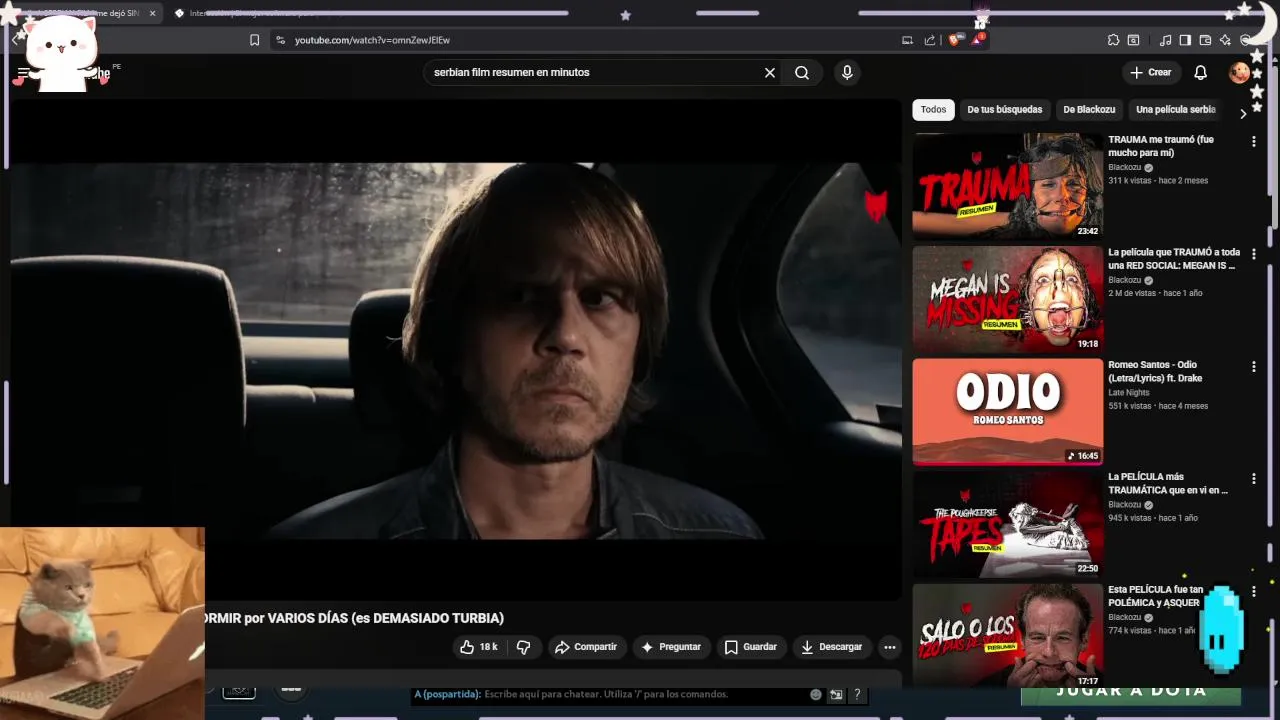Click the video player frame
The height and width of the screenshot is (720, 1280).
455,350
